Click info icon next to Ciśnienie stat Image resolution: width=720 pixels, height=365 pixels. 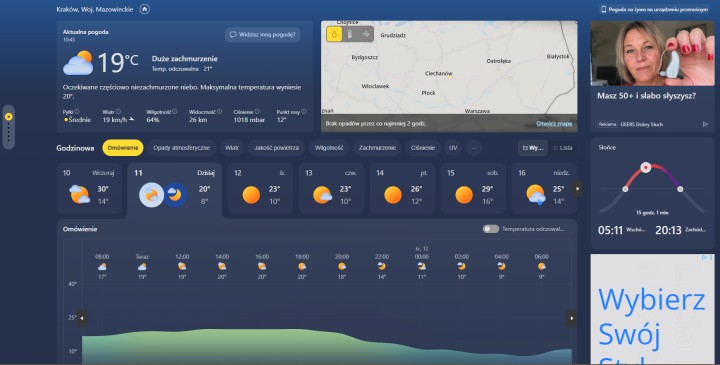(x=257, y=112)
